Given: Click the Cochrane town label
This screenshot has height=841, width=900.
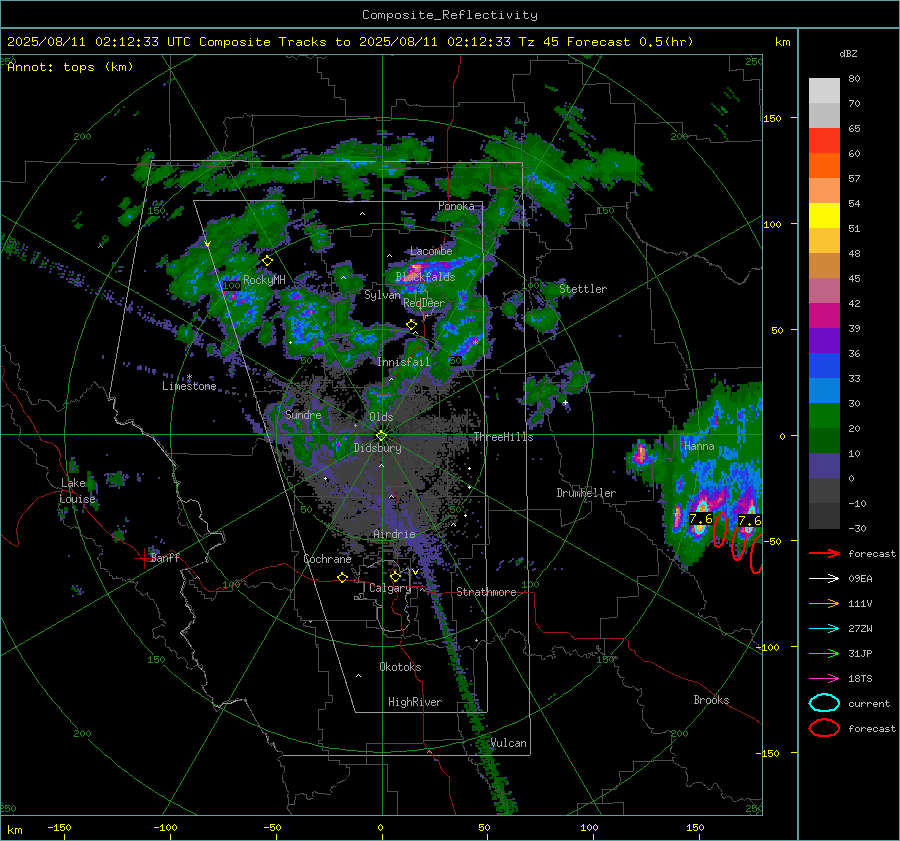Looking at the screenshot, I should pos(327,559).
